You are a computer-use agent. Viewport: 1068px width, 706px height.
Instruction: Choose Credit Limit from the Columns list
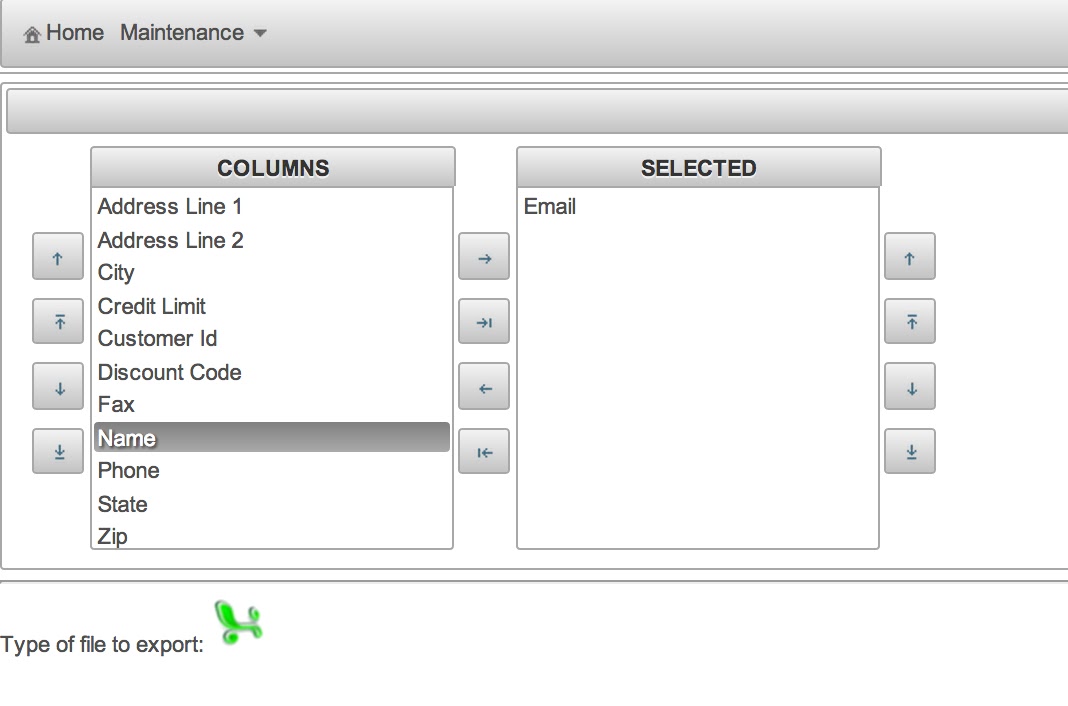[152, 306]
